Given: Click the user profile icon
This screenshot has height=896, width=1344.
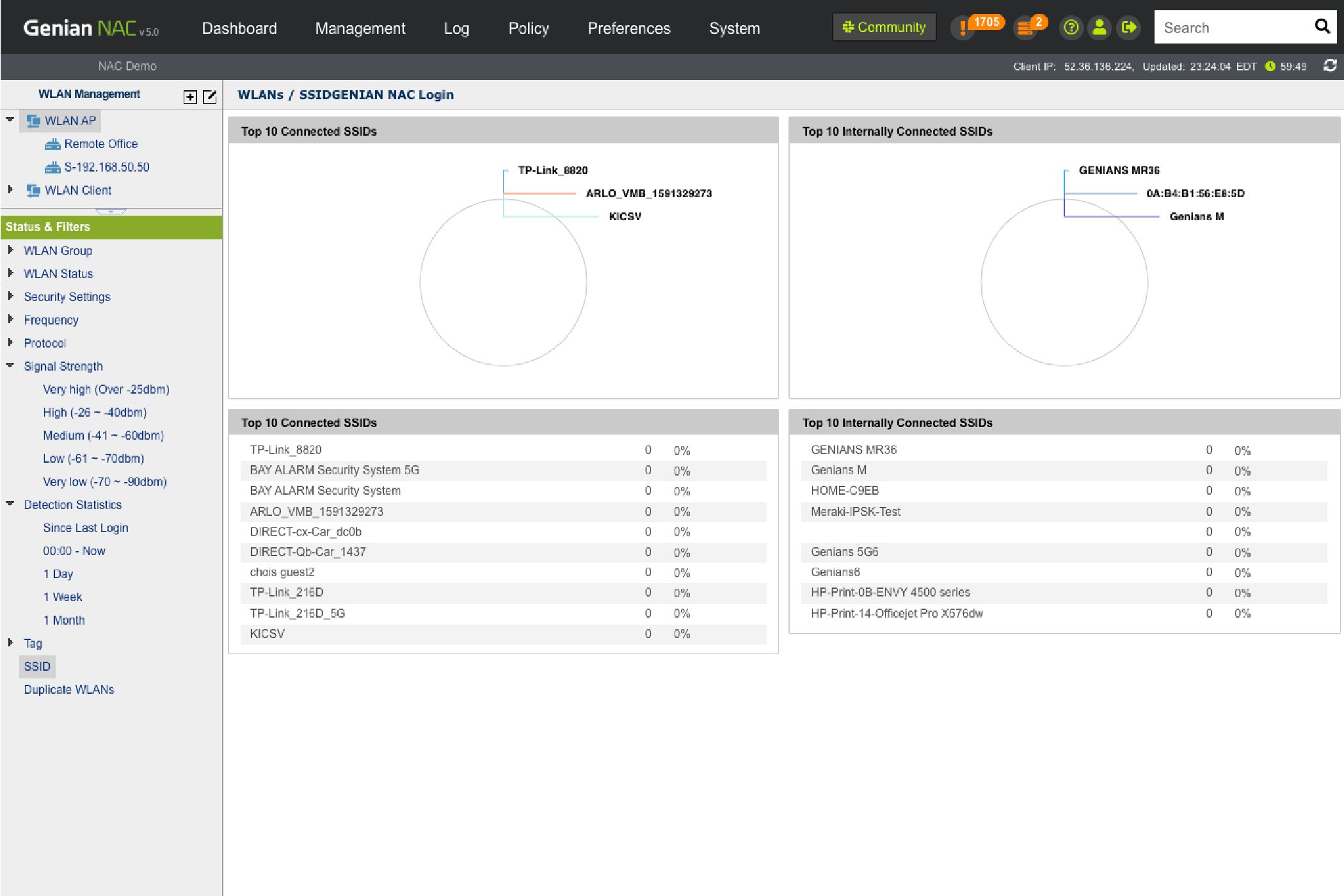Looking at the screenshot, I should click(1100, 28).
